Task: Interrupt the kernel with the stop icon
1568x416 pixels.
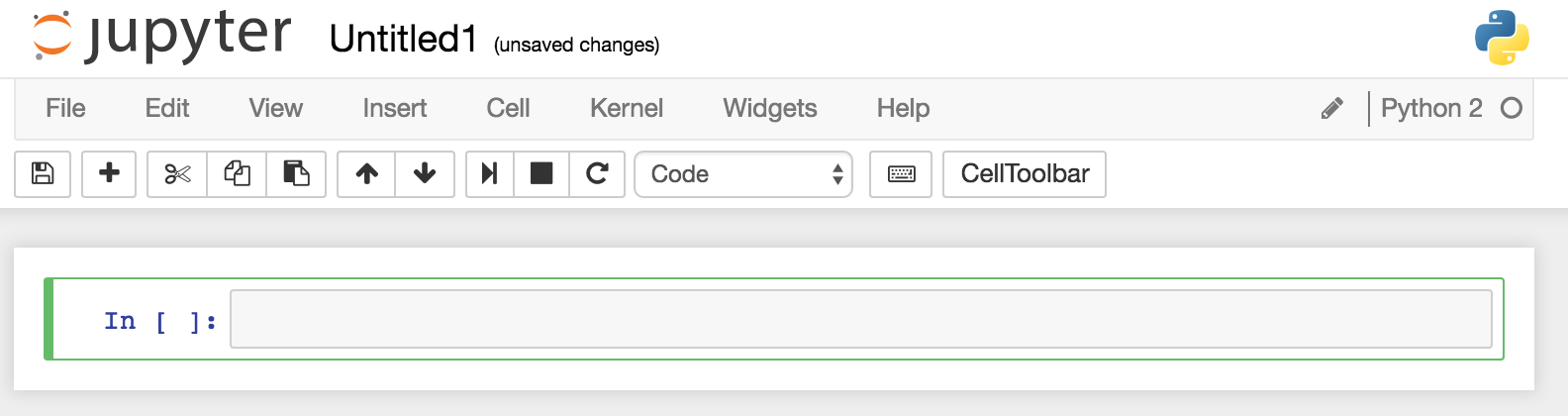Action: pos(541,174)
